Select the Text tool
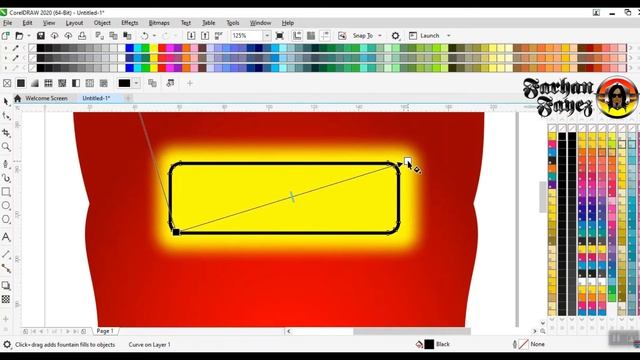 (x=6, y=237)
